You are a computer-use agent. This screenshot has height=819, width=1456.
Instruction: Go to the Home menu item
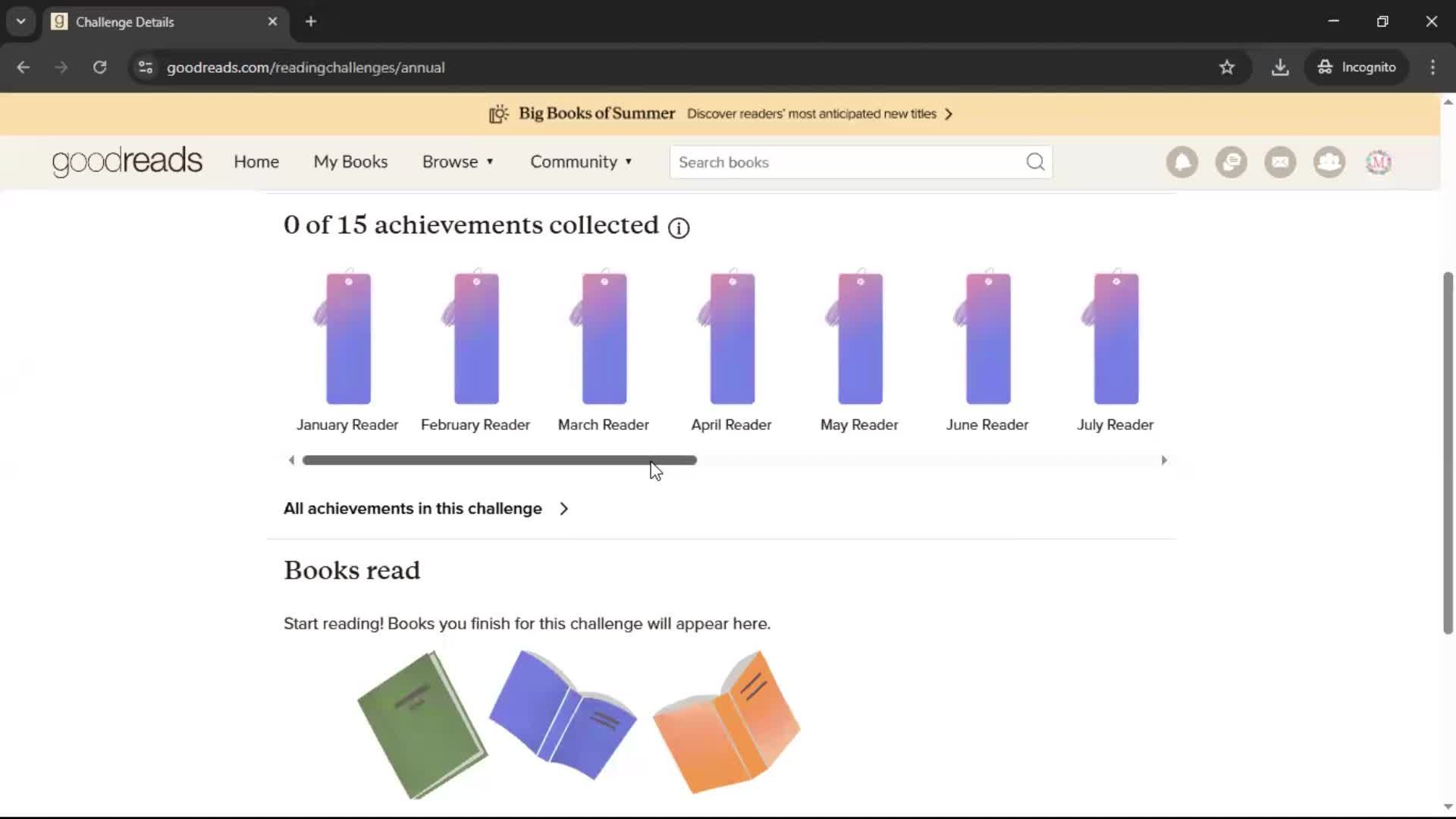click(256, 162)
